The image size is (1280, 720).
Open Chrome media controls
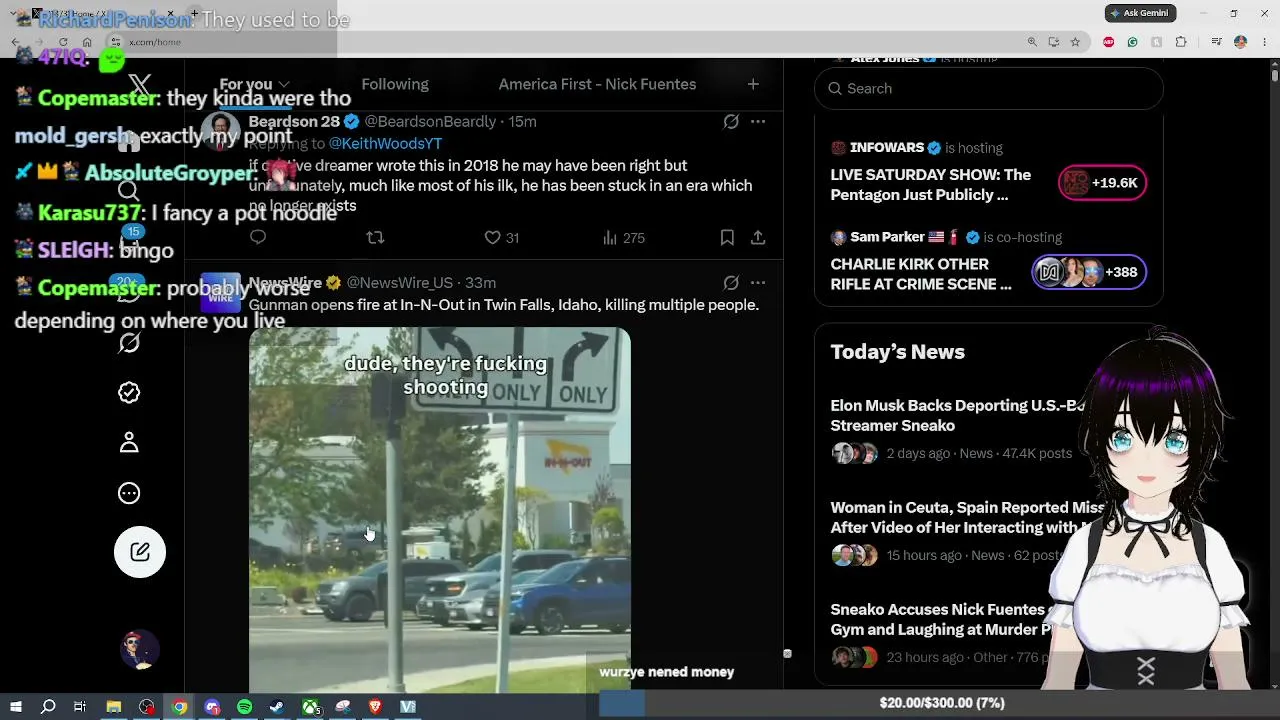(x=1216, y=42)
